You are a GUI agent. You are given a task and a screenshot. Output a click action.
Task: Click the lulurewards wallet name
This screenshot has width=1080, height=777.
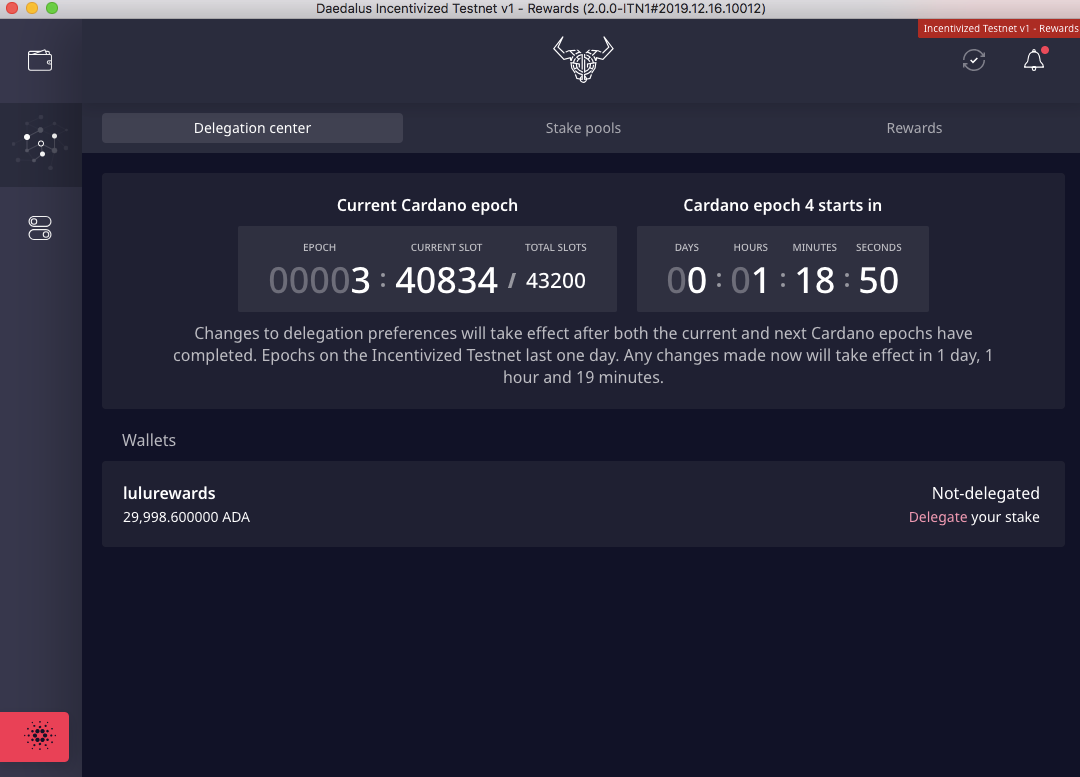[169, 493]
